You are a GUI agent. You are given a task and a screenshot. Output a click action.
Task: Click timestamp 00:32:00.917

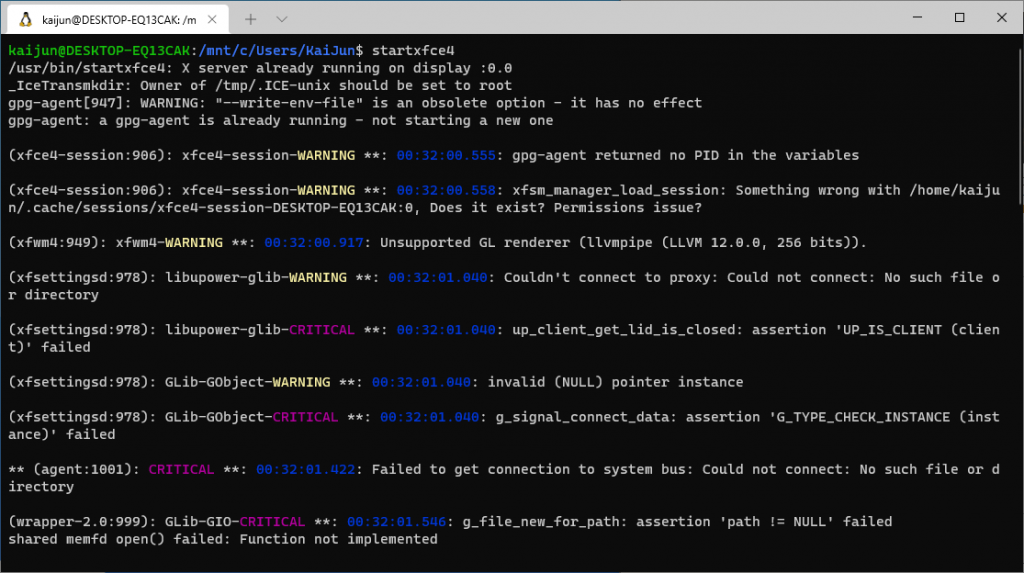point(313,242)
